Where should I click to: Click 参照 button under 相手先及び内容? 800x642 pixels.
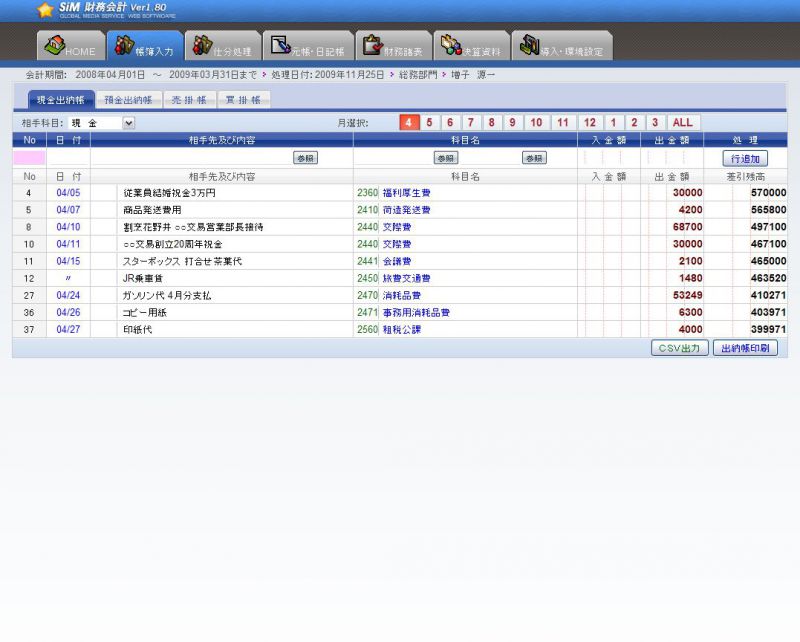pos(305,158)
